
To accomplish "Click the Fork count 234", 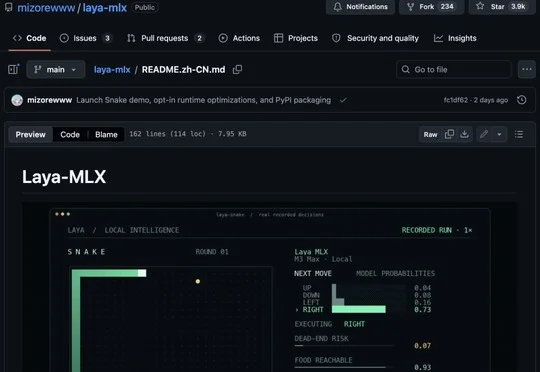I will pos(447,7).
